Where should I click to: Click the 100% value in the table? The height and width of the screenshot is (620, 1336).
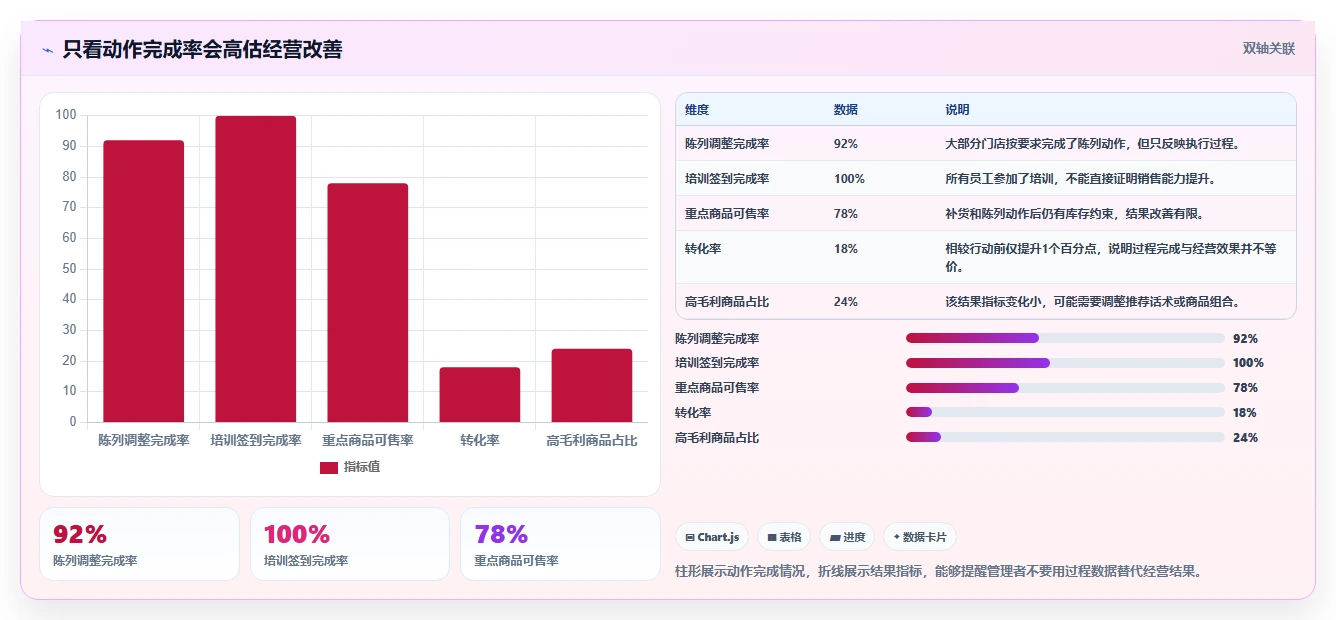[850, 179]
